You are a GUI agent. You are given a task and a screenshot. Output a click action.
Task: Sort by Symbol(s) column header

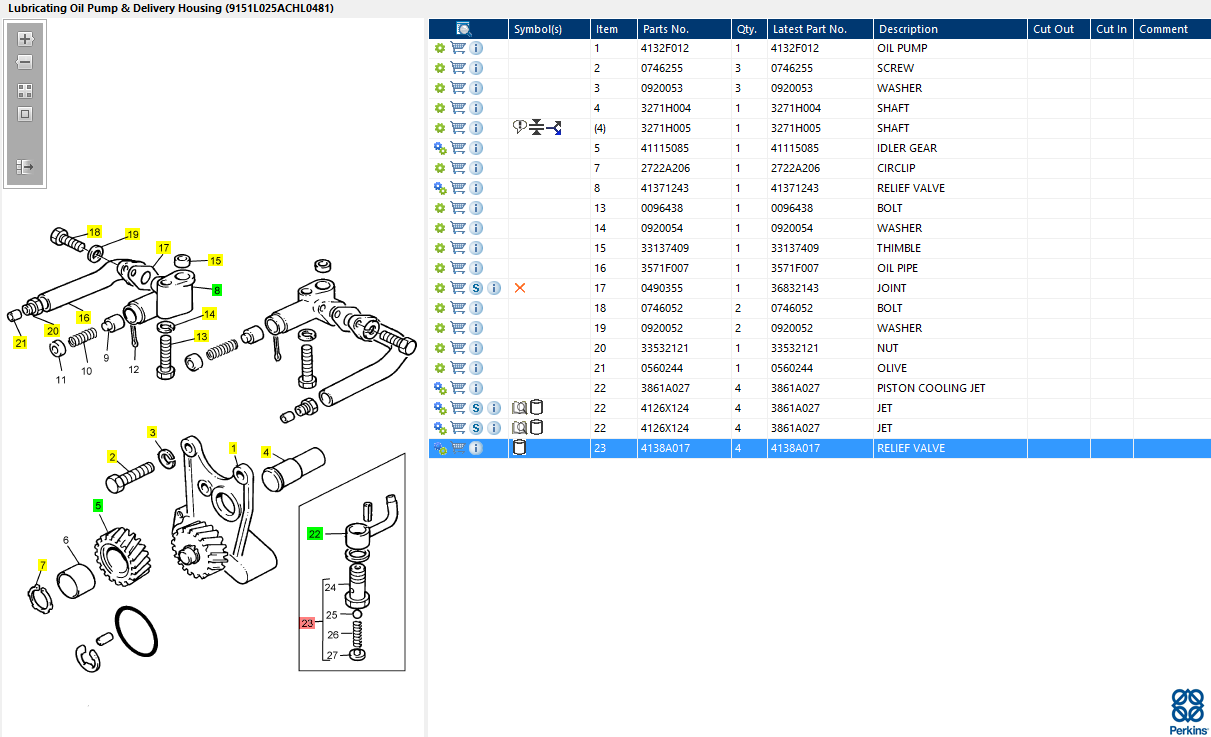[538, 29]
